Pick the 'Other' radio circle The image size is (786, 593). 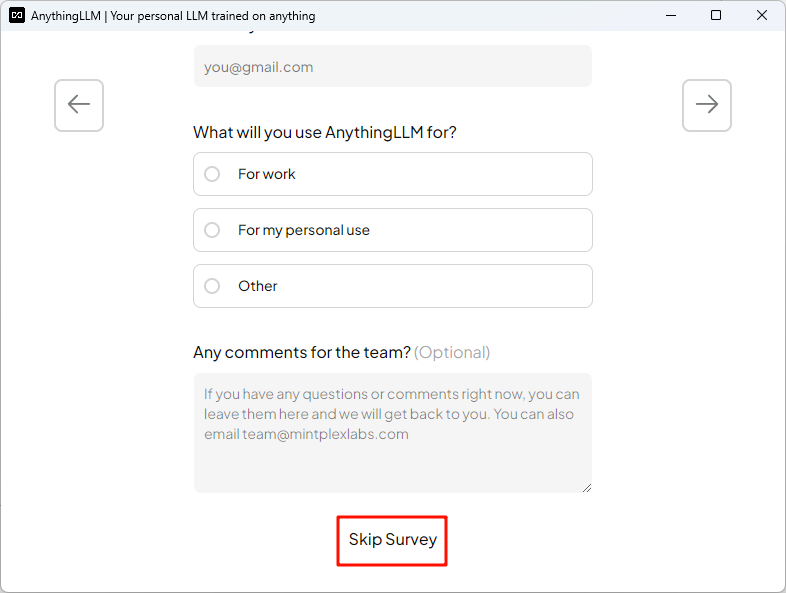coord(212,286)
